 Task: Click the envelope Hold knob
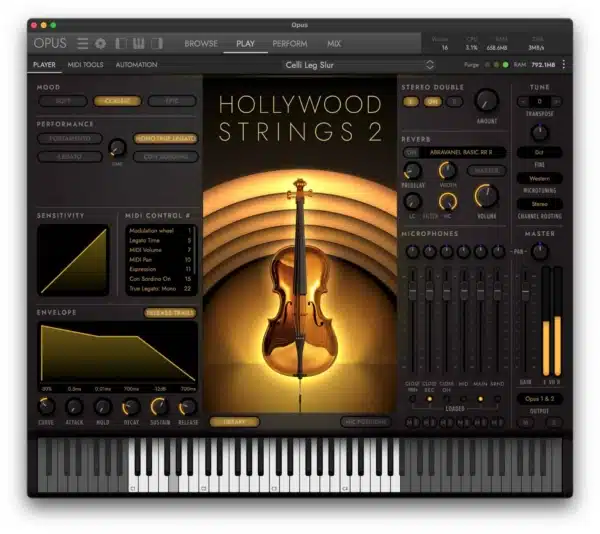(103, 407)
